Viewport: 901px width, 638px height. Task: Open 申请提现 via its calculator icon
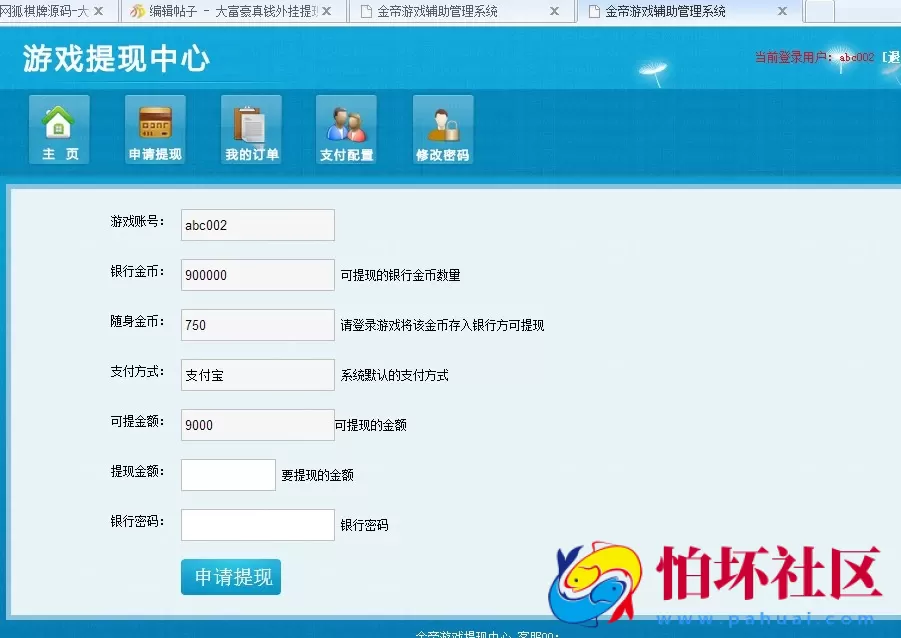coord(154,120)
